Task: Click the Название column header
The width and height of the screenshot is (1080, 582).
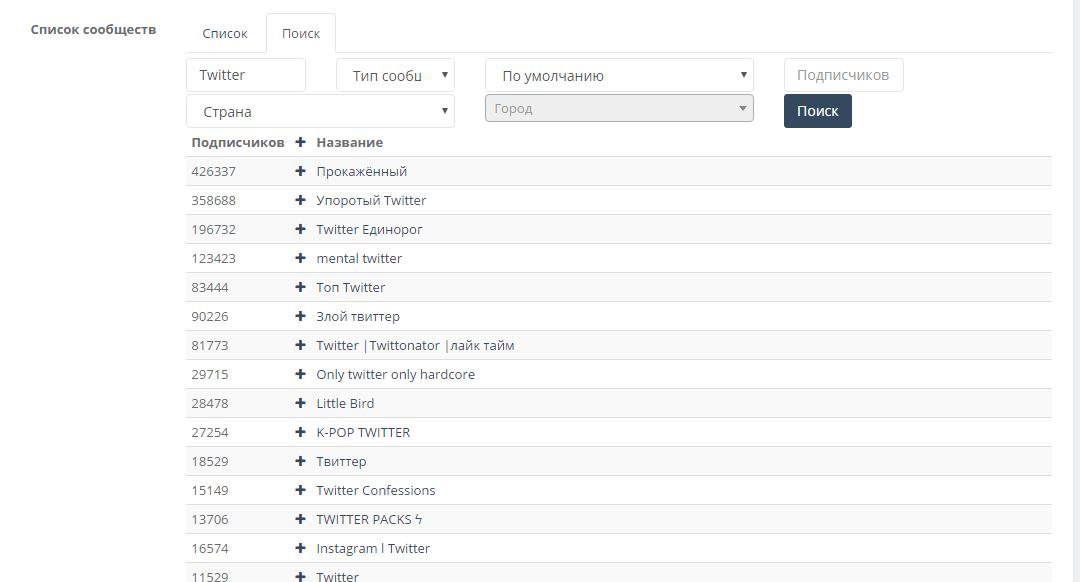Action: (x=350, y=143)
